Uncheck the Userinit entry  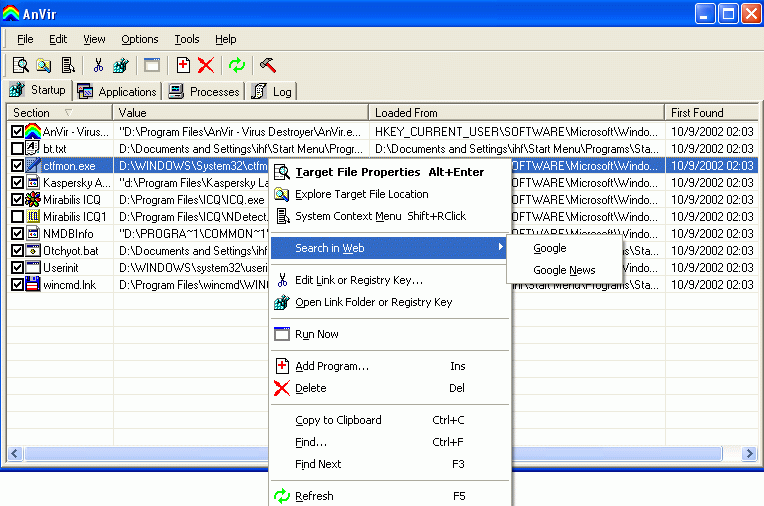tap(17, 268)
